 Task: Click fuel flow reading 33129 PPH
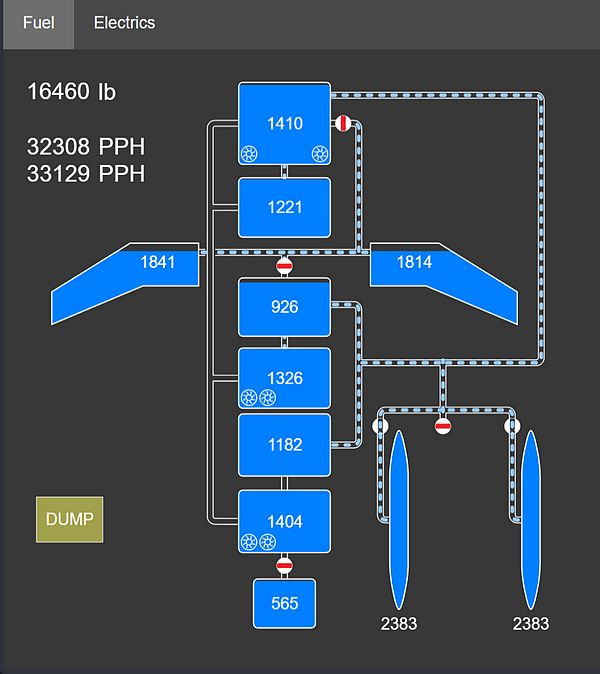pos(86,174)
